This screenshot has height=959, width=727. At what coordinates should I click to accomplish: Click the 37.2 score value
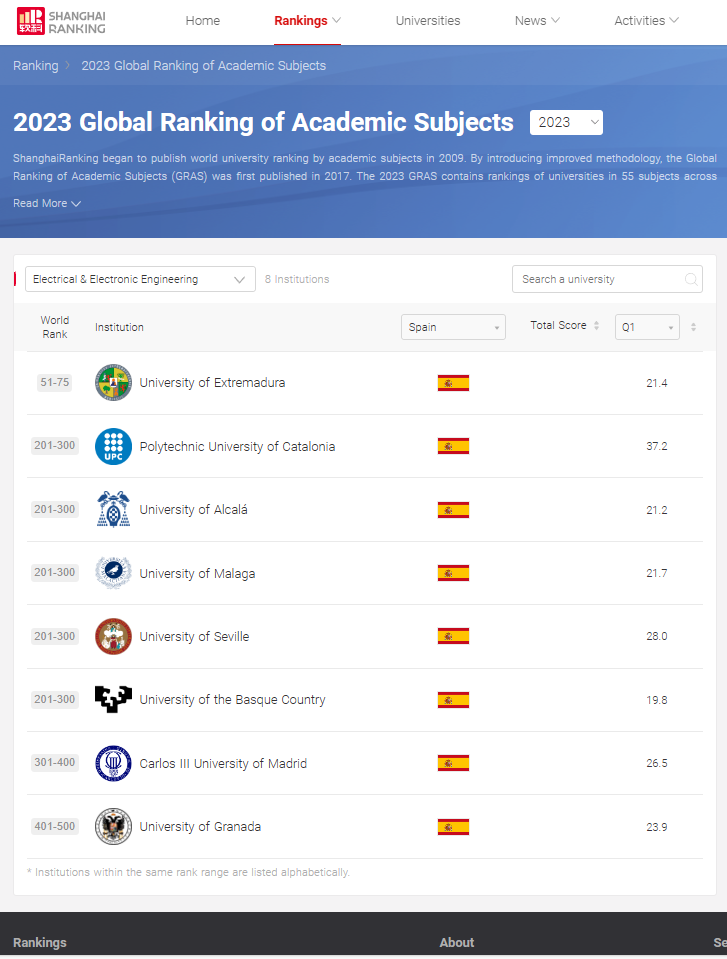pos(657,446)
